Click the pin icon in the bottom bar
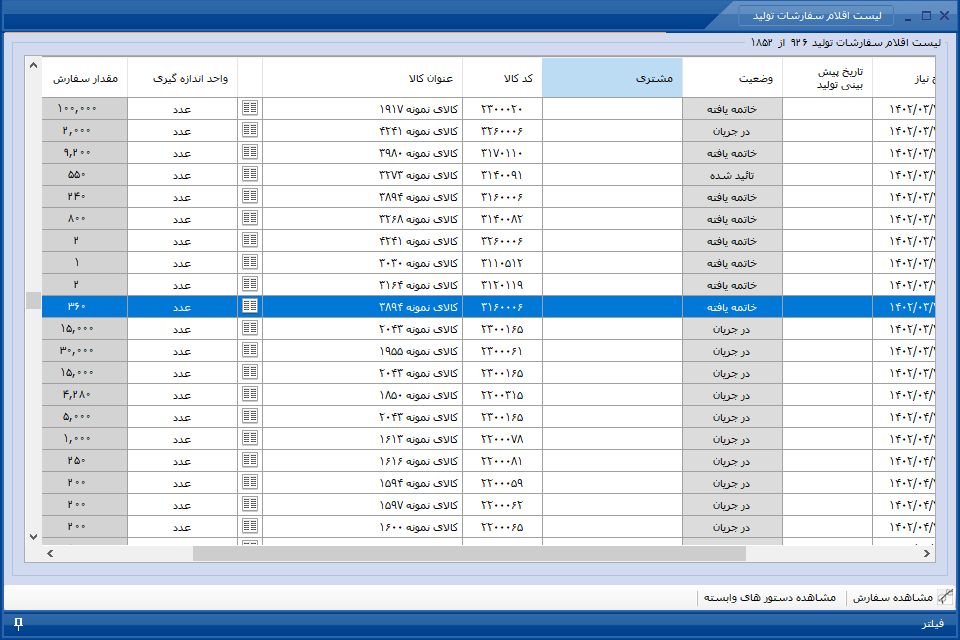The width and height of the screenshot is (960, 640). tap(18, 623)
